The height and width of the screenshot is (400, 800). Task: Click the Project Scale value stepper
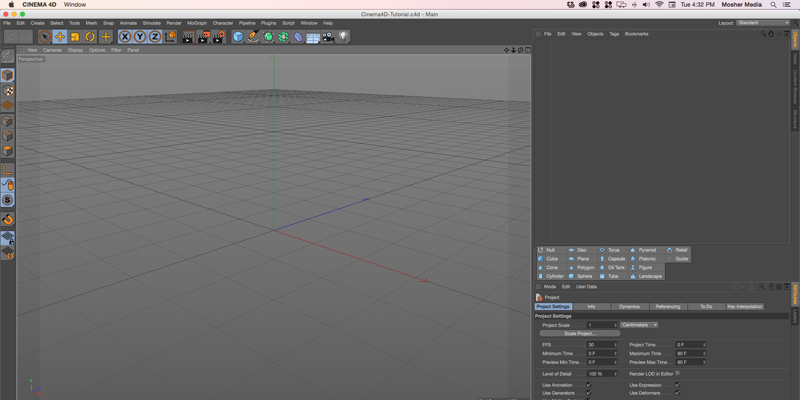pyautogui.click(x=615, y=325)
